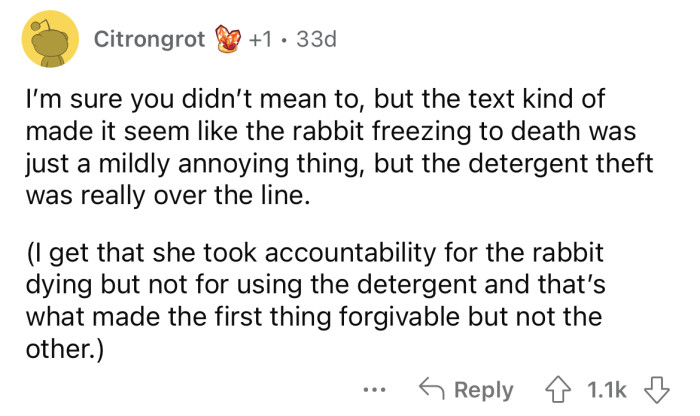Click the 1.1k vote score
Viewport: 700px width, 416px height.
click(607, 389)
